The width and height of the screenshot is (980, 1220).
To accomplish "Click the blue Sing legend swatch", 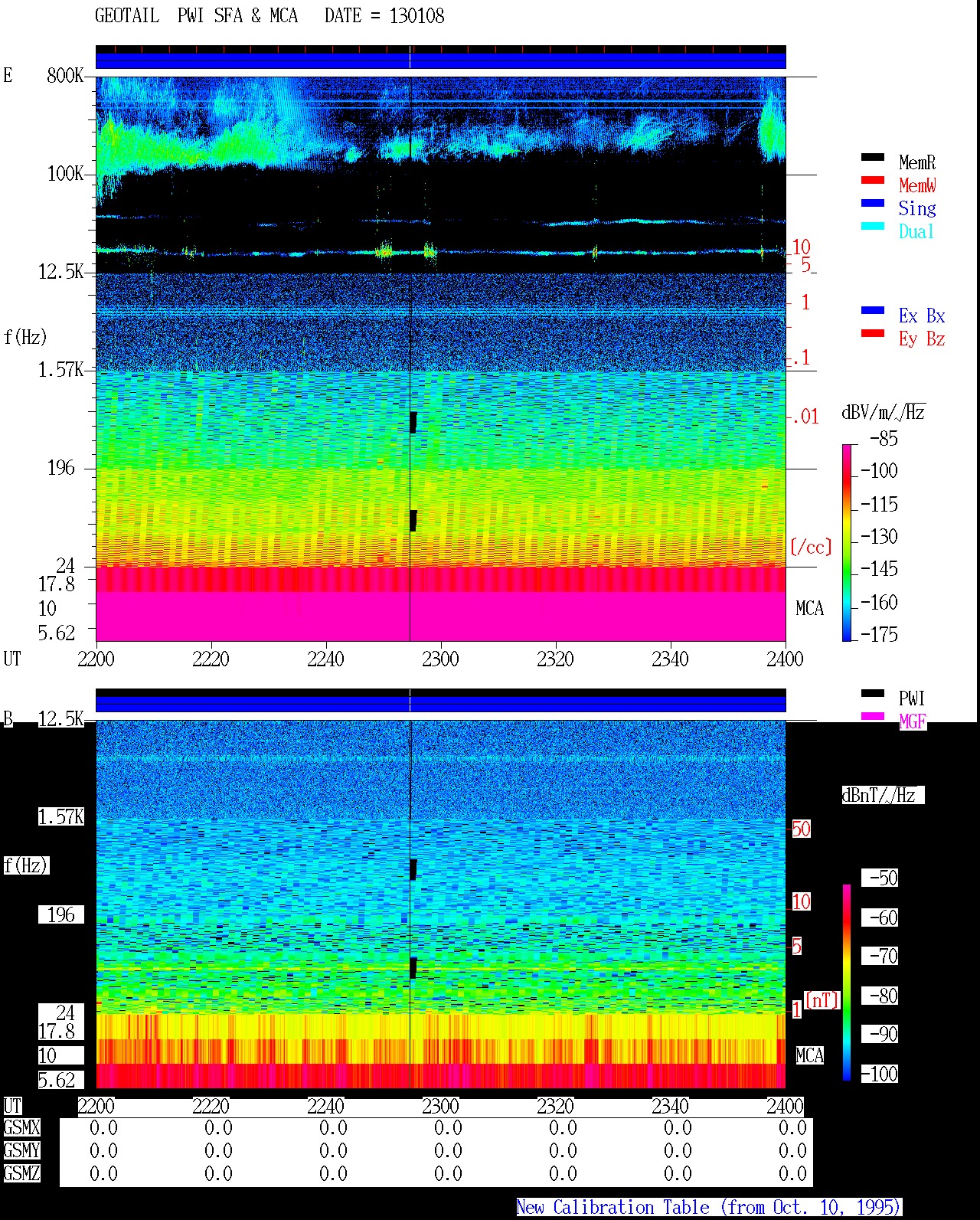I will click(873, 203).
